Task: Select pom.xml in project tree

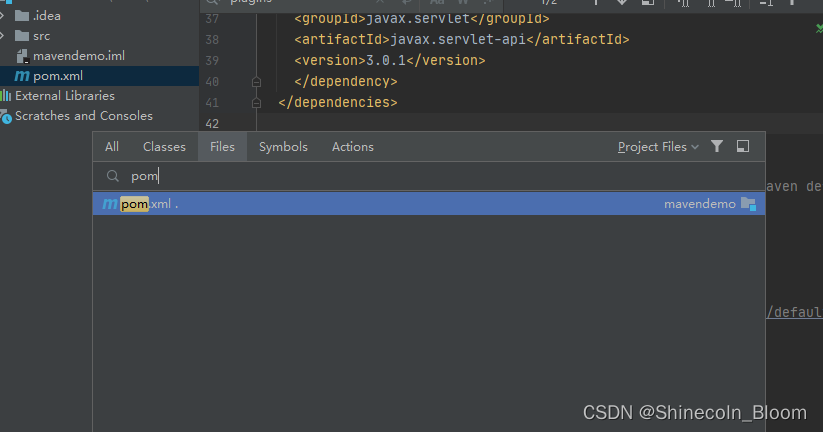Action: tap(99, 76)
